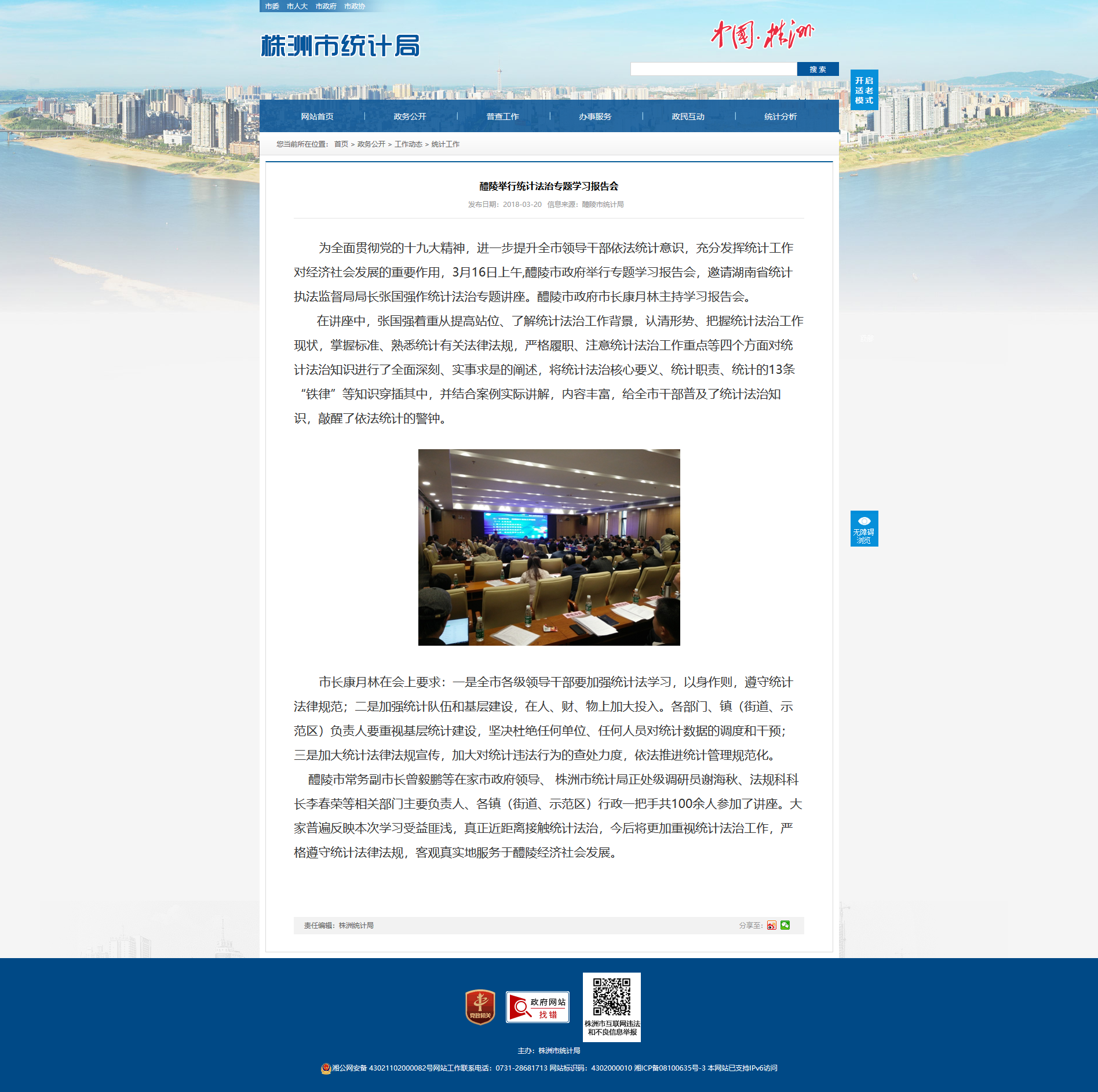Viewport: 1098px width, 1092px height.
Task: Open the 政务公开 navigation menu
Action: pos(410,117)
